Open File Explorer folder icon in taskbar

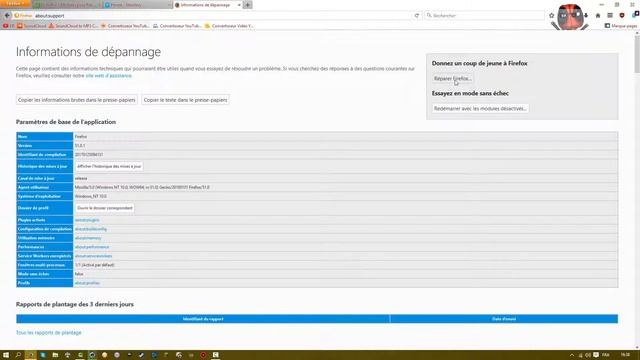[x=55, y=355]
